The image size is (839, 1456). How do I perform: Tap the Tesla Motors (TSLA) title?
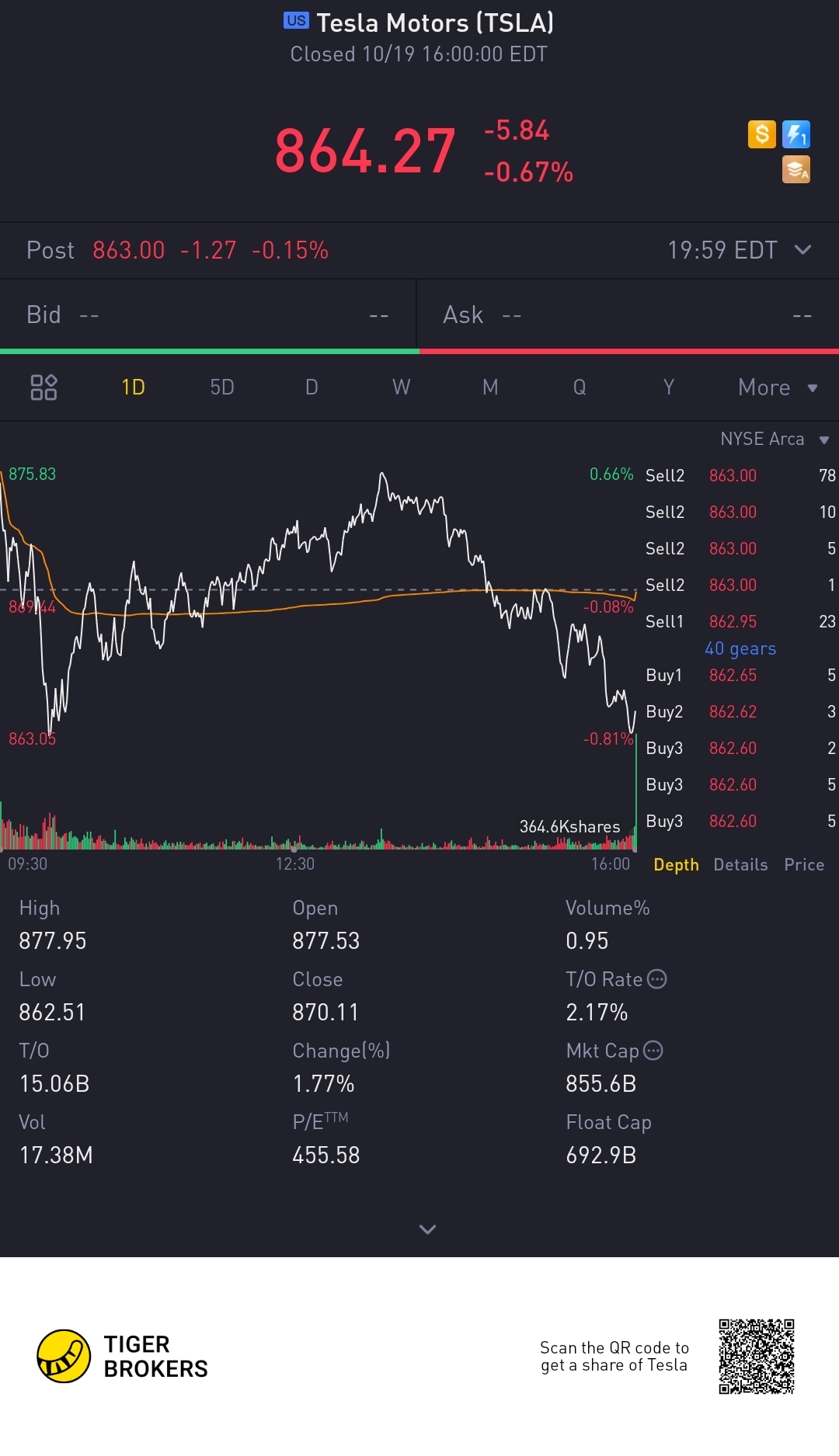coord(435,23)
